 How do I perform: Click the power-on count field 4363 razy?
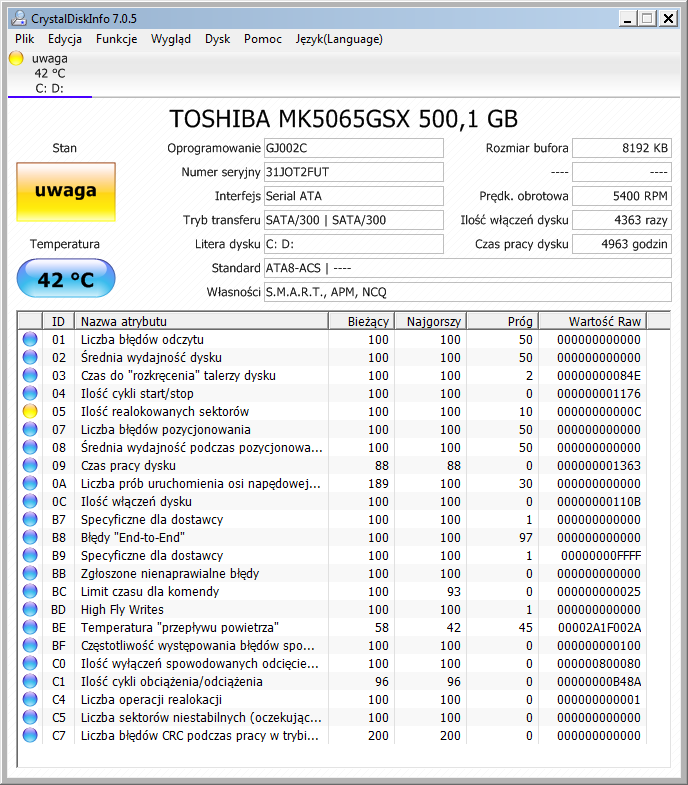622,220
